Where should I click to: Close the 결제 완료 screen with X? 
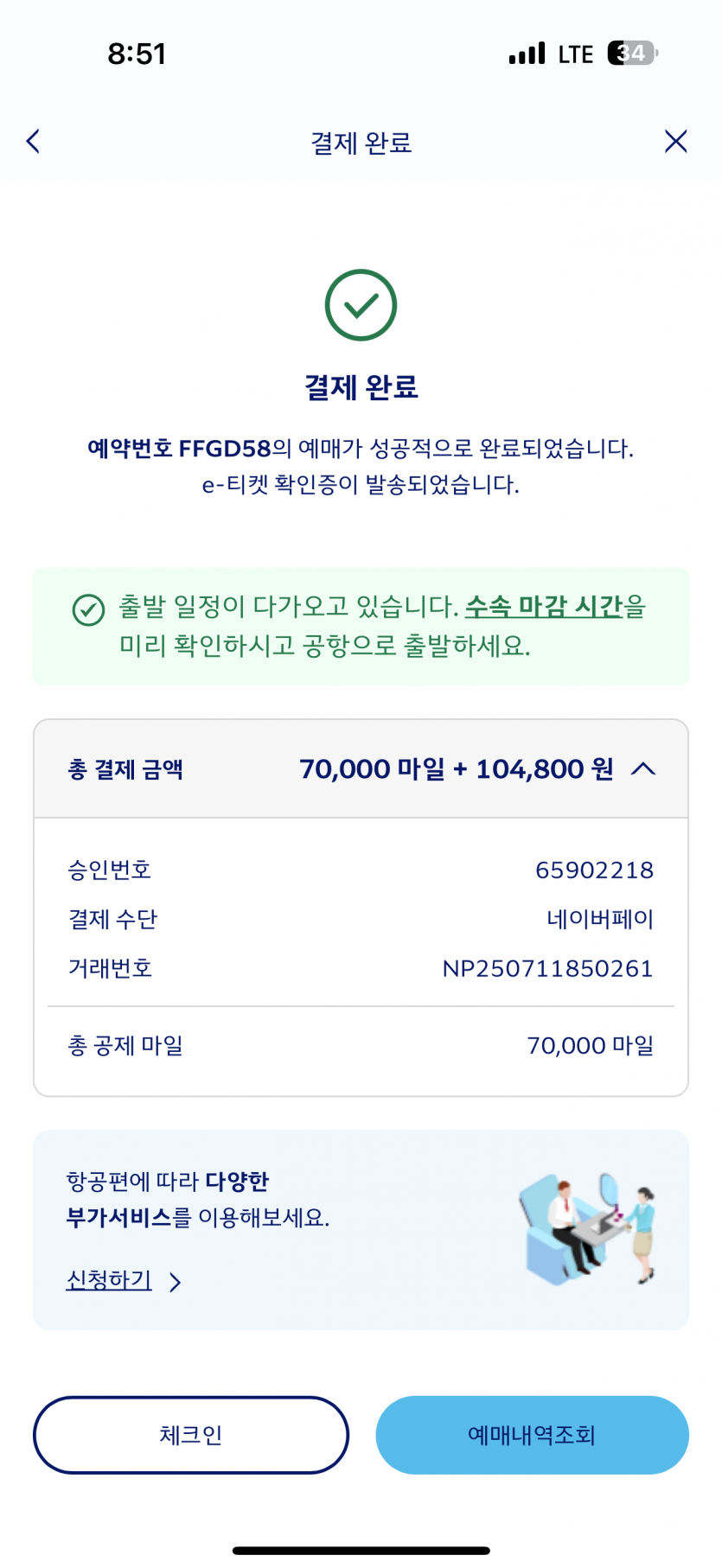[x=675, y=141]
